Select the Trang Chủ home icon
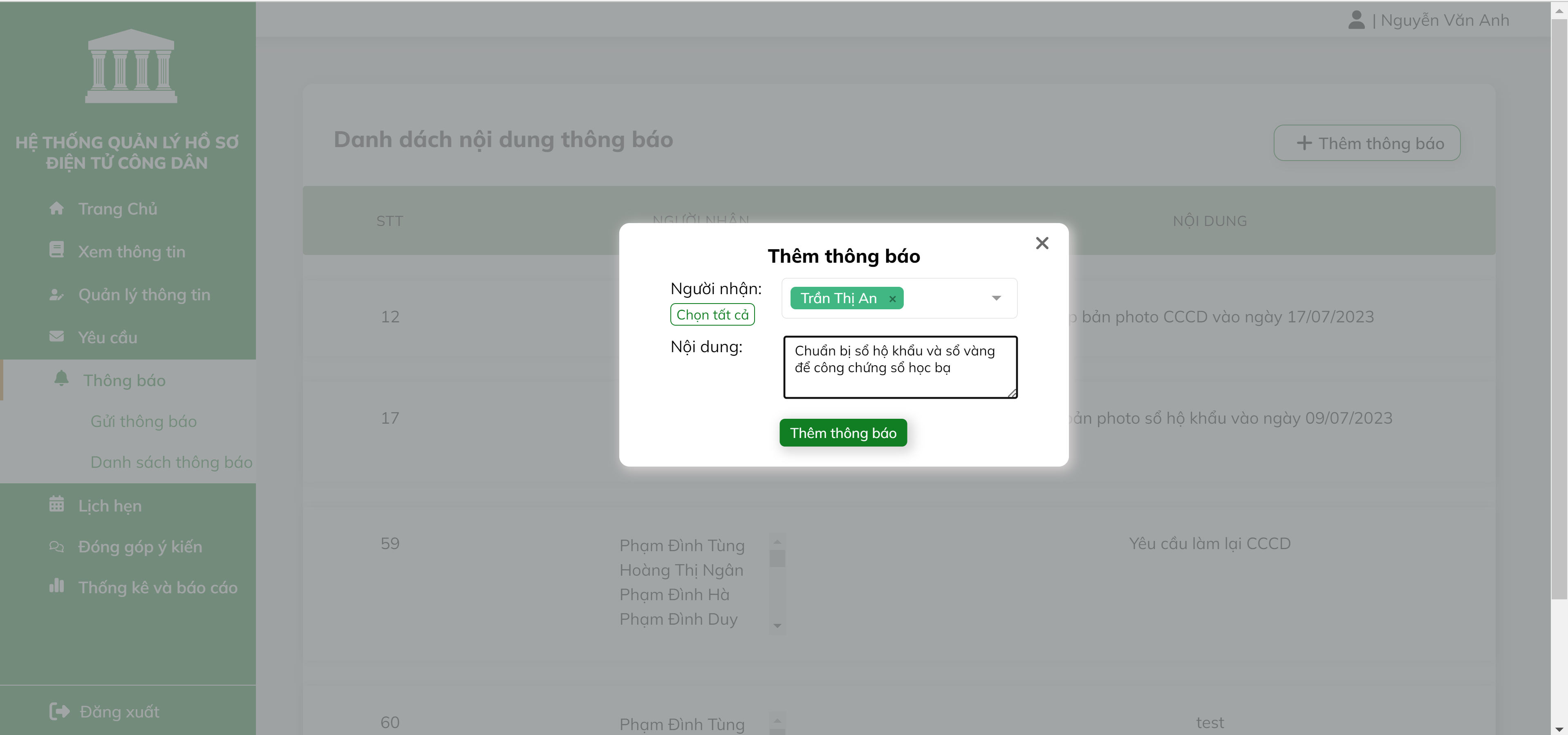This screenshot has height=735, width=1568. click(x=56, y=208)
